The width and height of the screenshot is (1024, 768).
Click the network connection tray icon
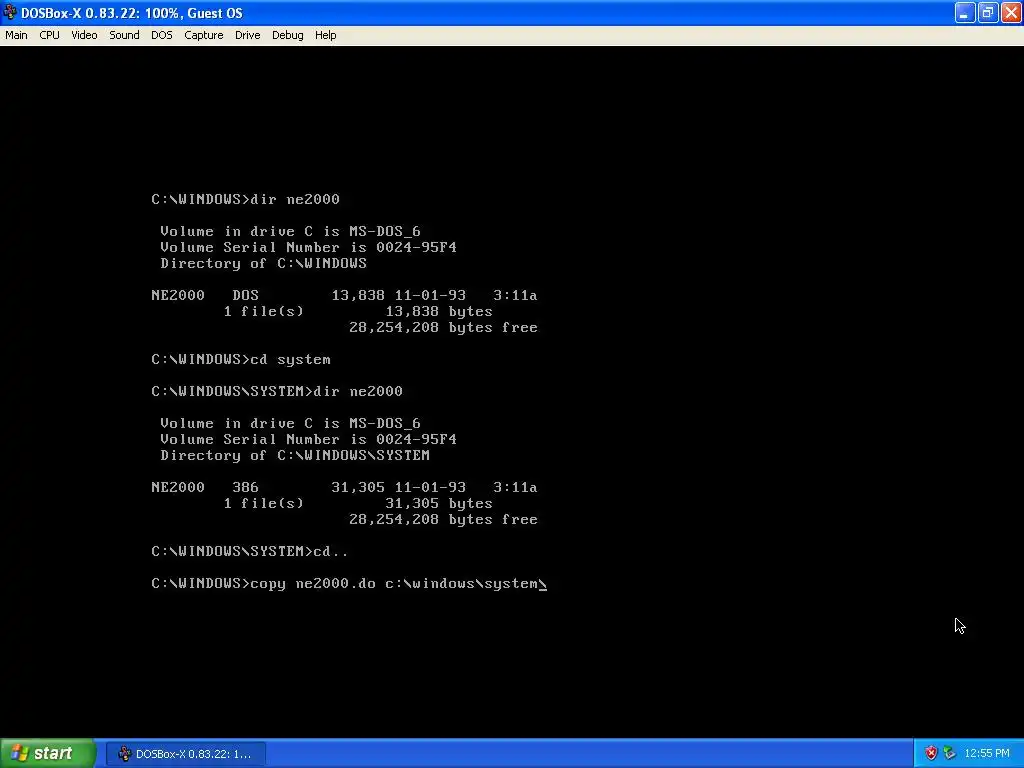click(x=950, y=754)
